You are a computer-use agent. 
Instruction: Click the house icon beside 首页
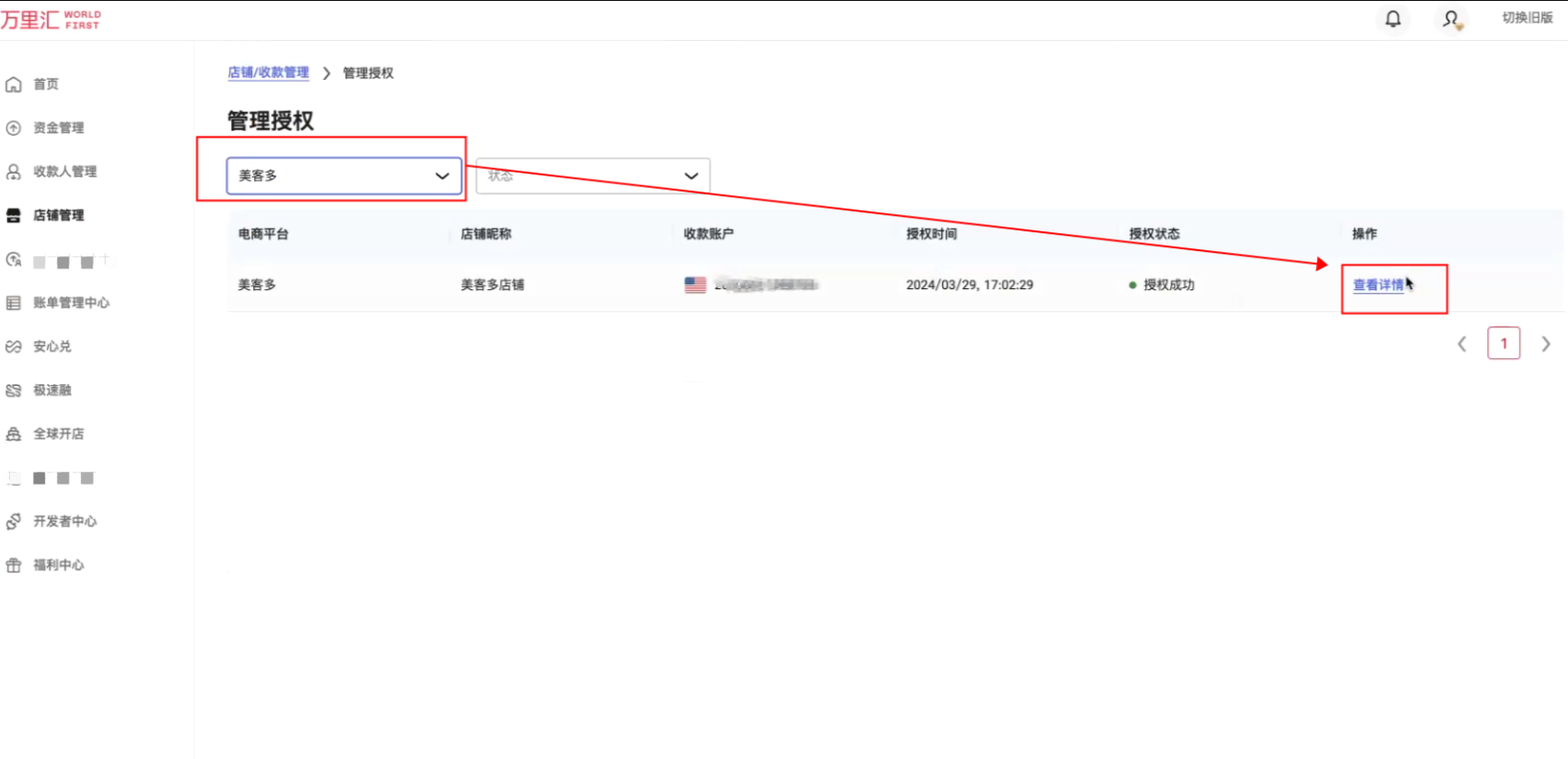coord(14,85)
